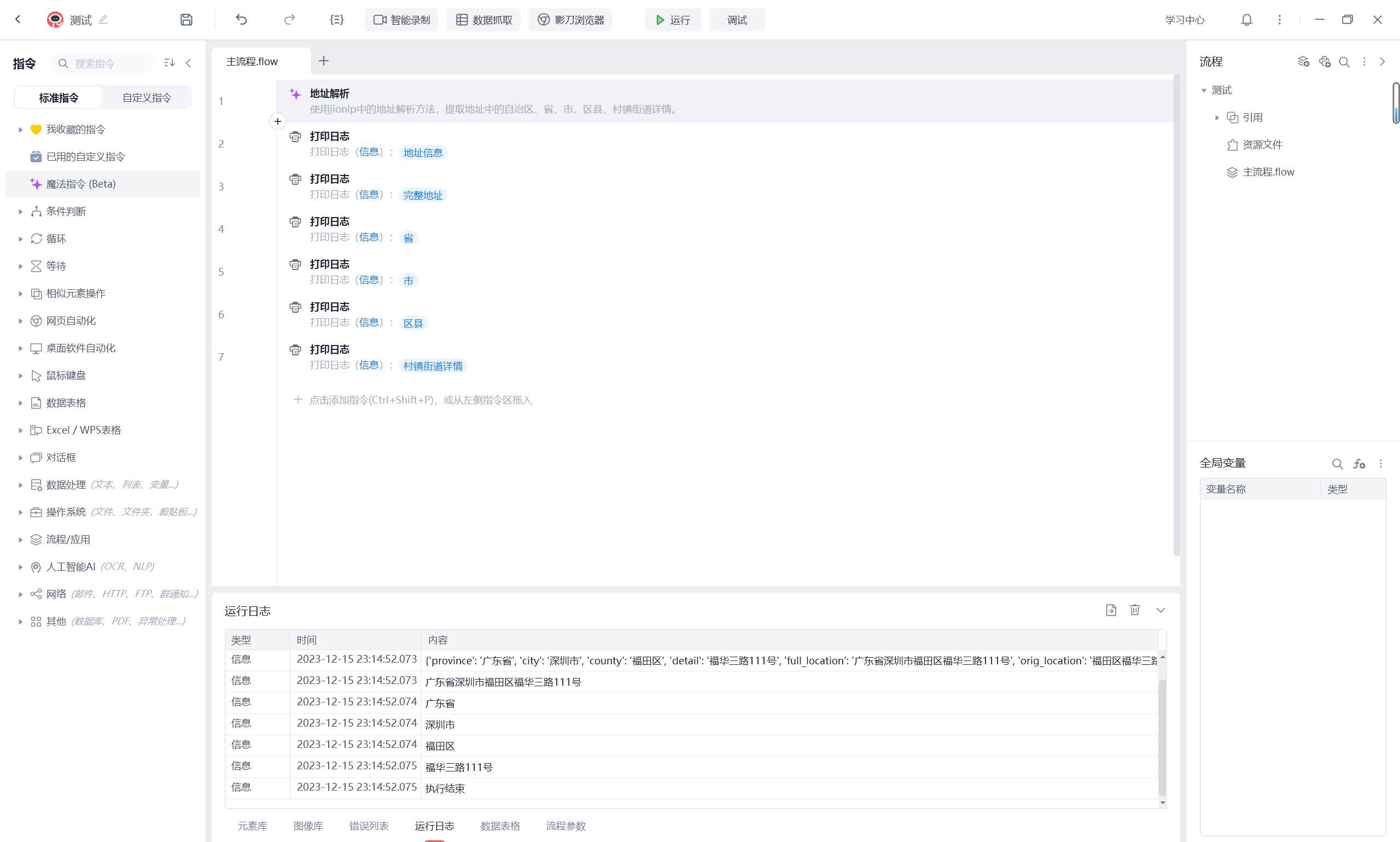Viewport: 1400px width, 842px height.
Task: Click the undo arrow icon
Action: (x=241, y=20)
